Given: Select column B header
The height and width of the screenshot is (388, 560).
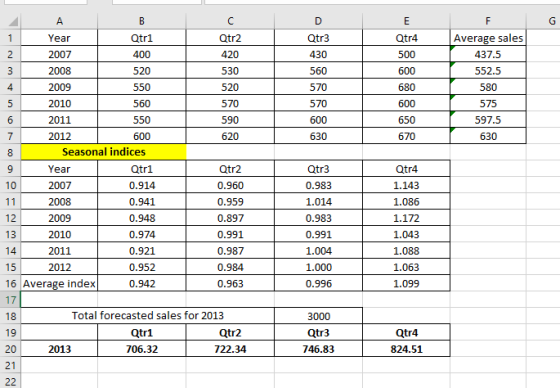Looking at the screenshot, I should pyautogui.click(x=142, y=21).
